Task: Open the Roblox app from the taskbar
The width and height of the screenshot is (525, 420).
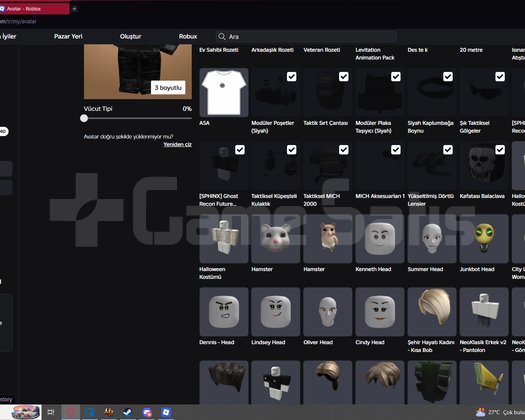Action: [x=166, y=412]
